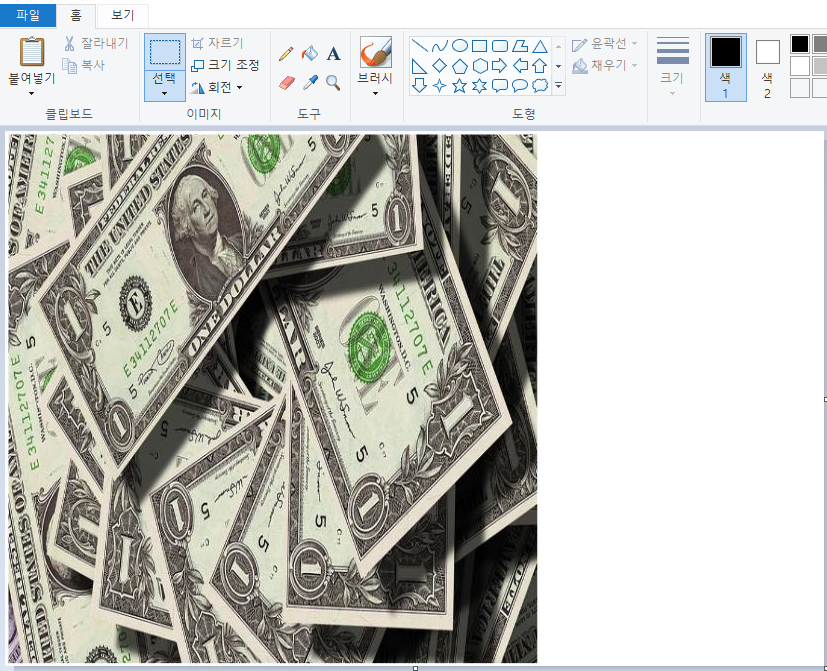Select the Pentagon shape

(x=460, y=66)
